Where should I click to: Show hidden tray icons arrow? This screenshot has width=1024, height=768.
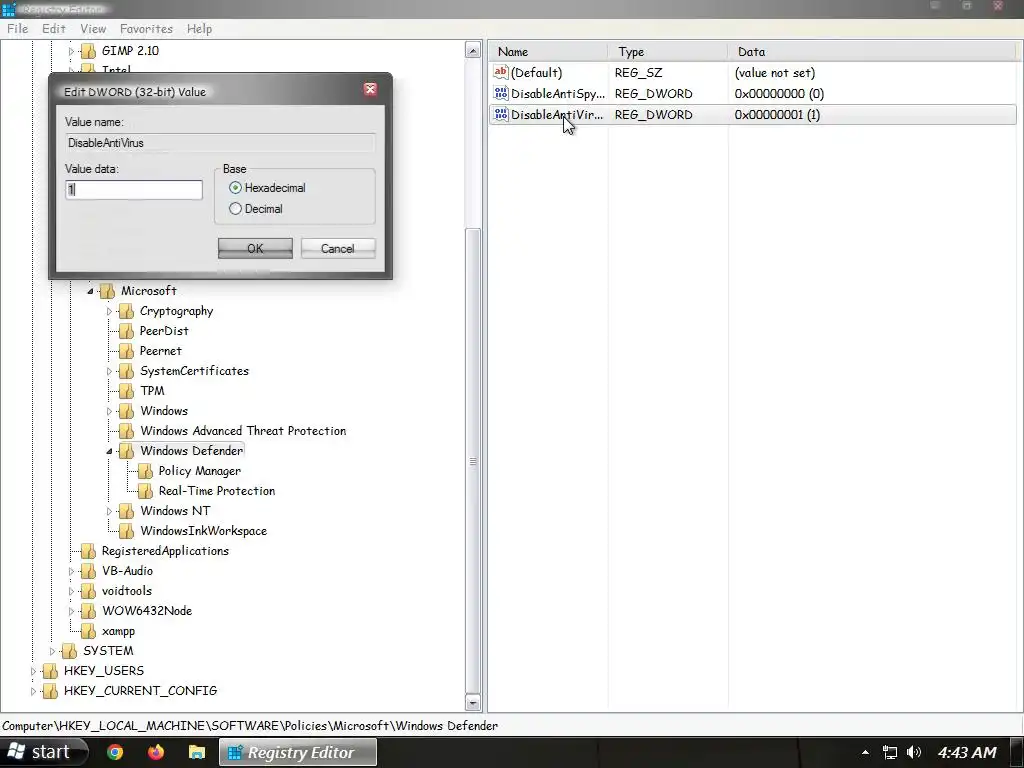point(865,752)
